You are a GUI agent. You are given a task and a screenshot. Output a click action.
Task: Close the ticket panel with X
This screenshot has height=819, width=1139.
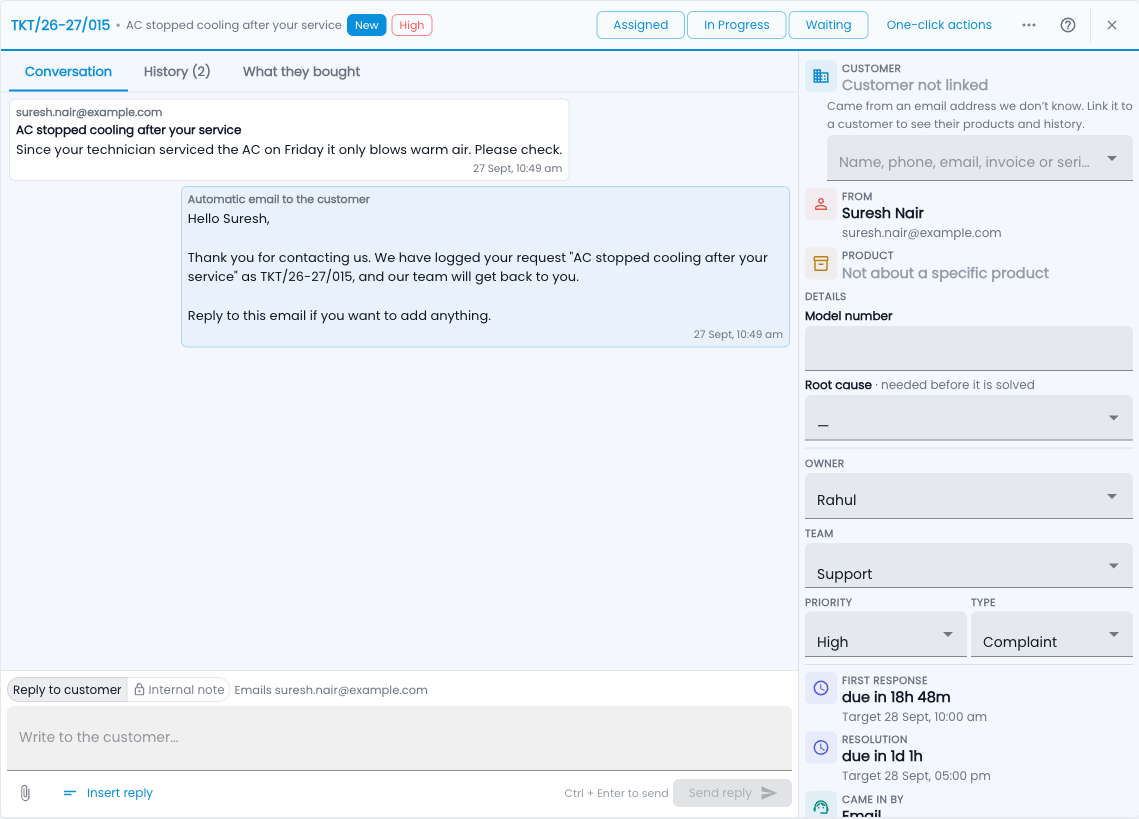pyautogui.click(x=1112, y=25)
